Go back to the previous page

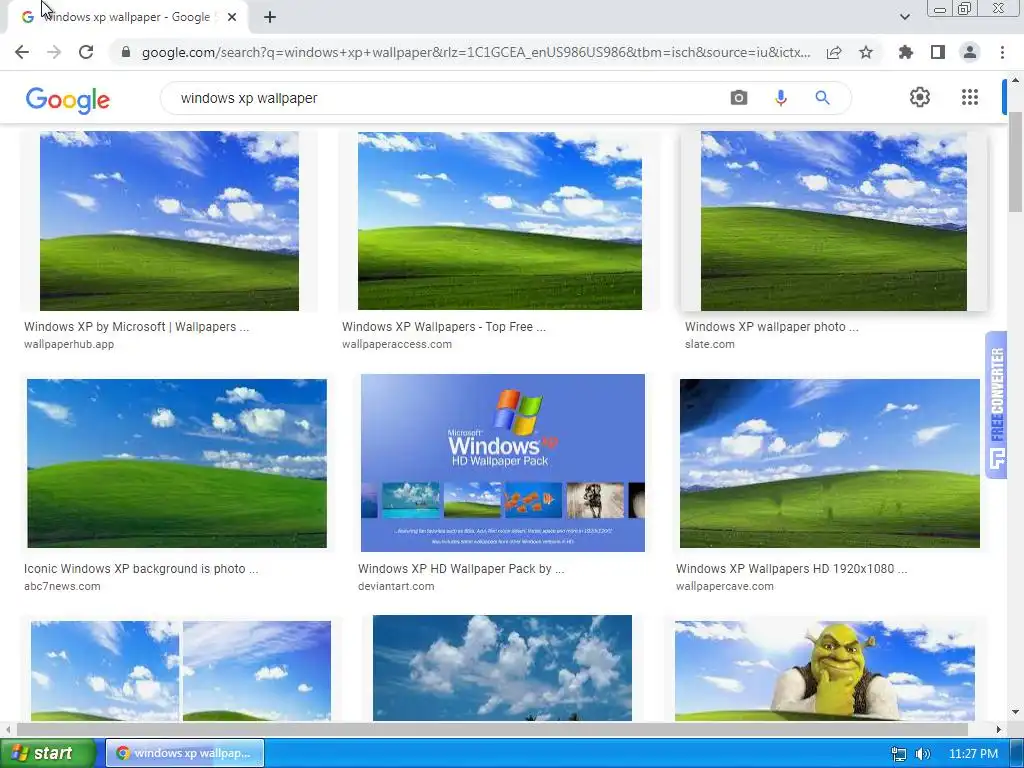(22, 52)
